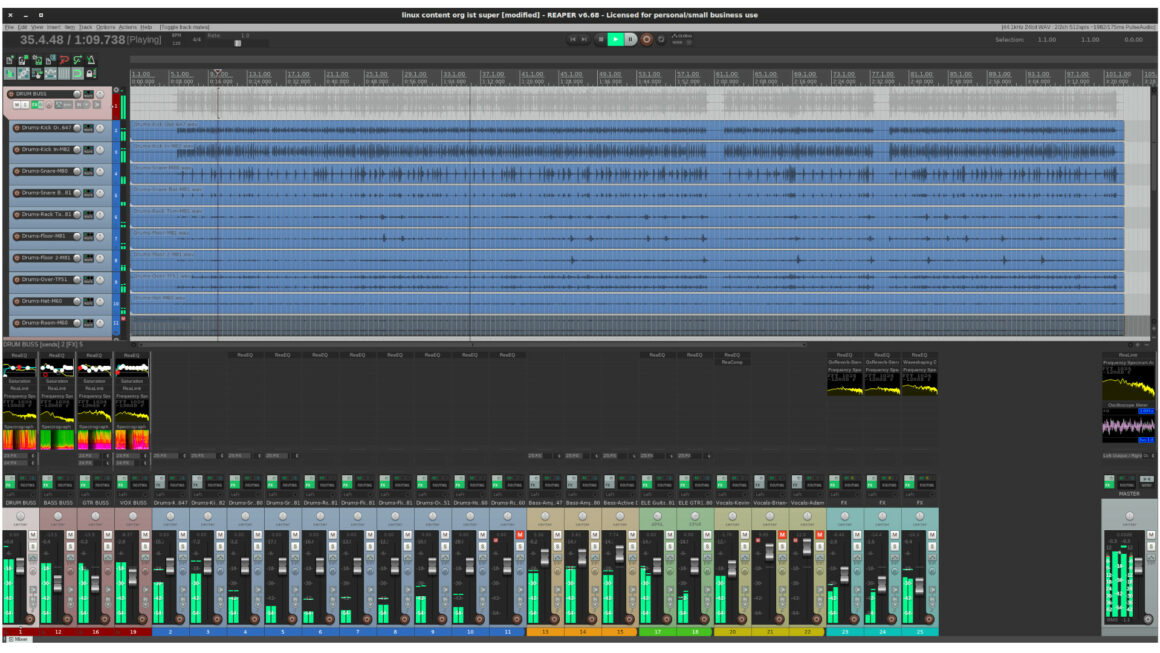Solo the BASS BUSS mixer channel

(x=68, y=546)
